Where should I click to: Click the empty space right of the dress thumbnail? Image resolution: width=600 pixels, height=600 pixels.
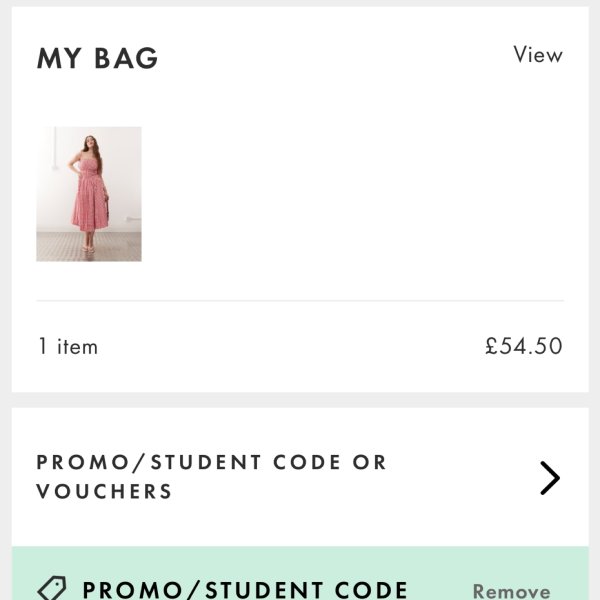tap(350, 194)
